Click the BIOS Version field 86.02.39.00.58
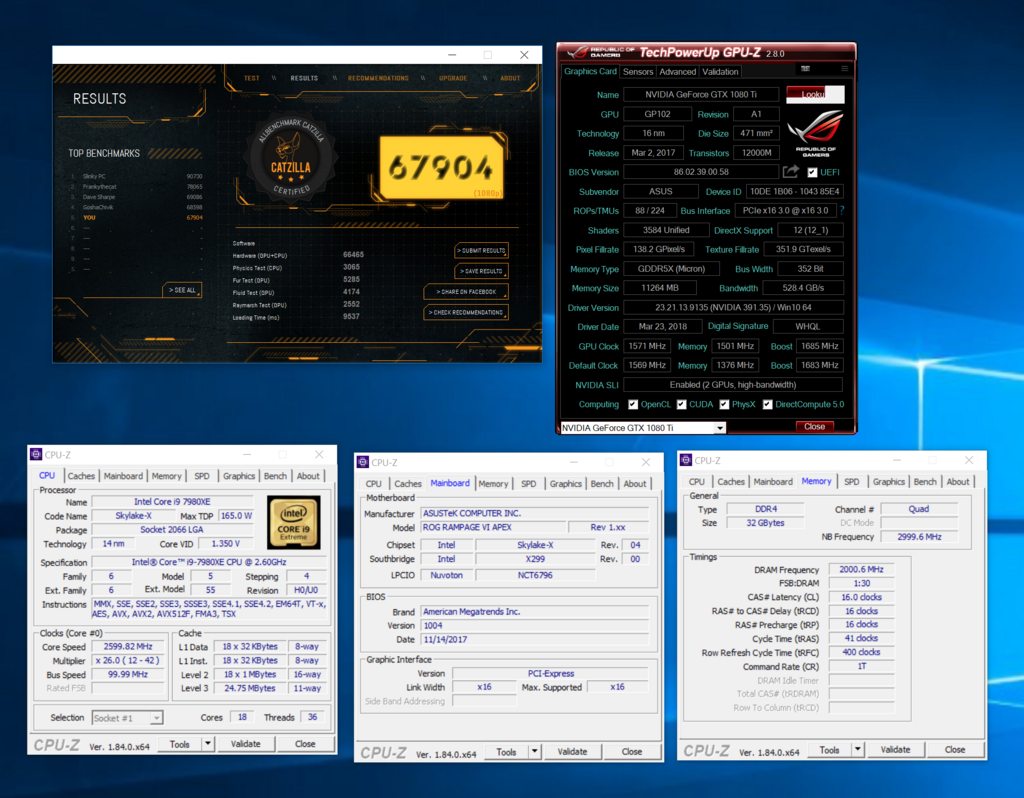1024x798 pixels. click(701, 172)
